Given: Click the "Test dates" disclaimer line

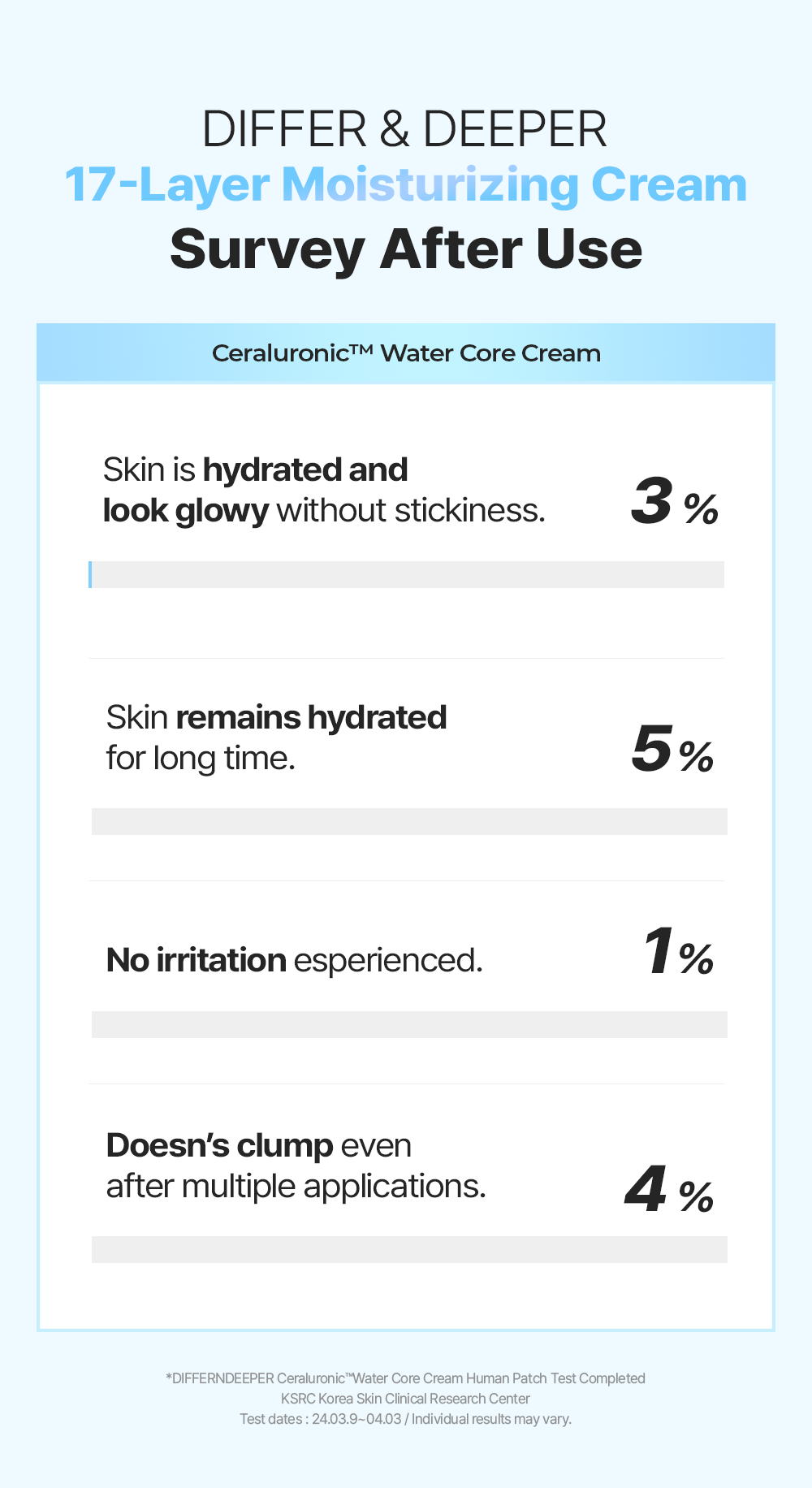Looking at the screenshot, I should (x=405, y=1419).
